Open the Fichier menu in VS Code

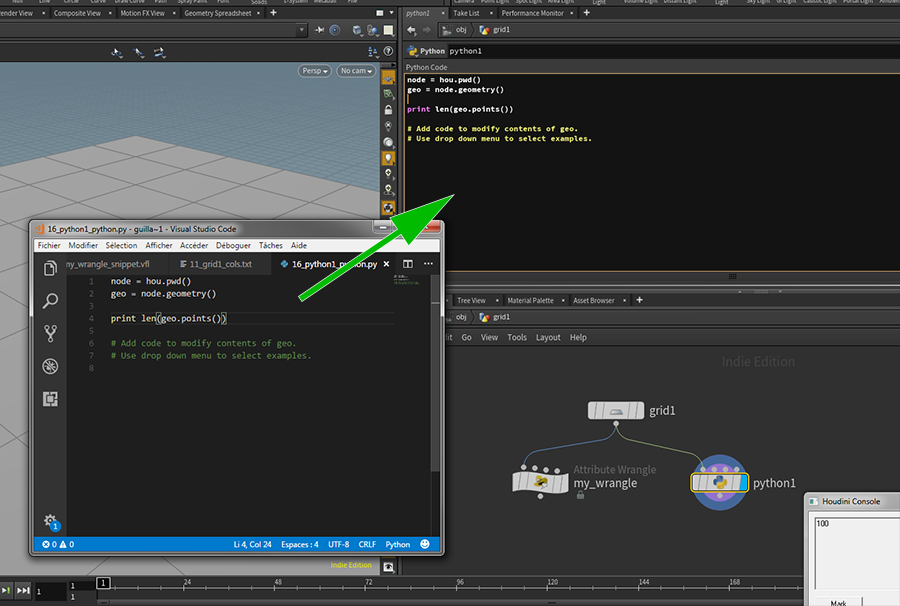click(x=49, y=245)
